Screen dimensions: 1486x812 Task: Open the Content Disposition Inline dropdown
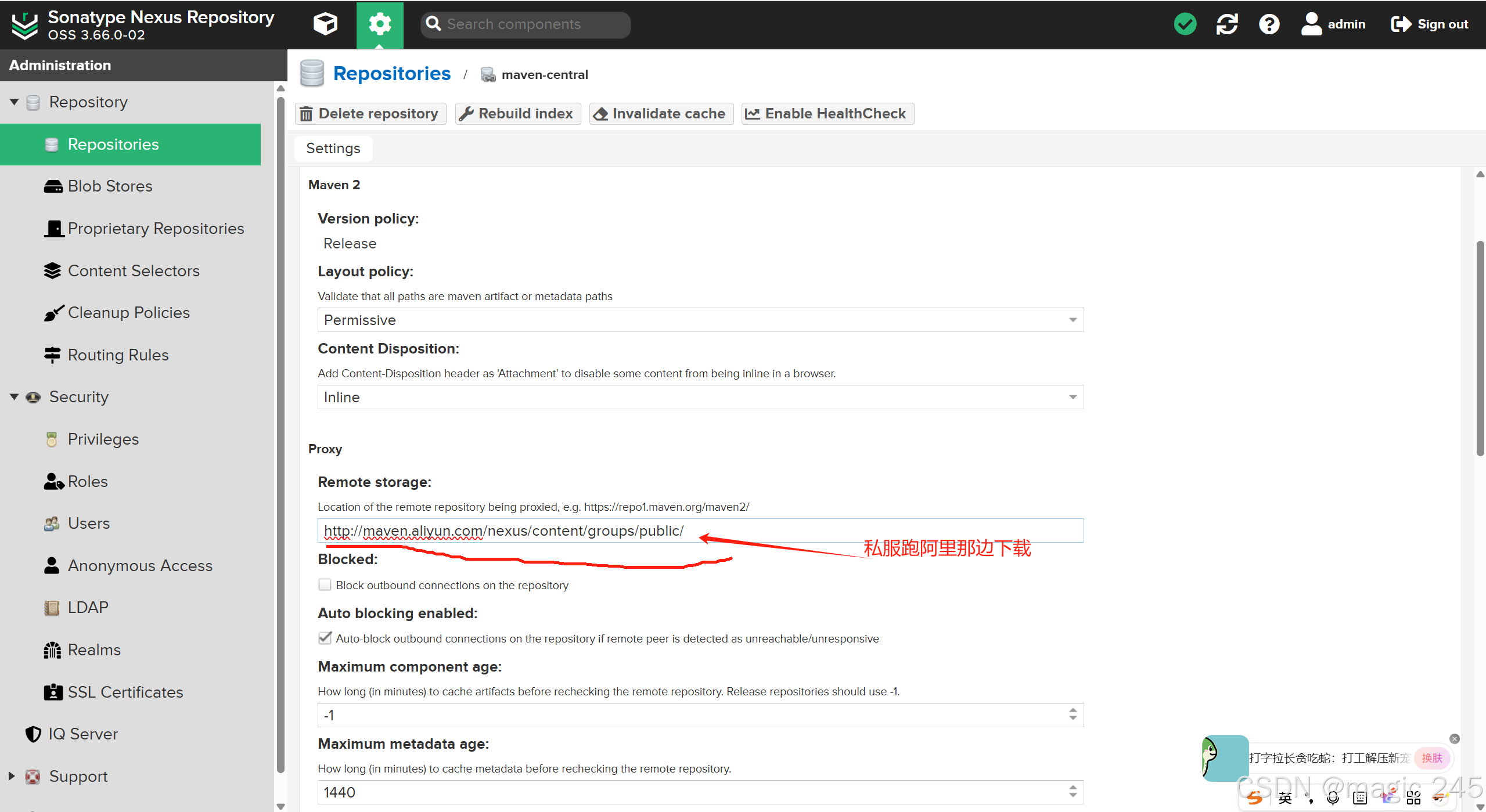click(x=1073, y=398)
